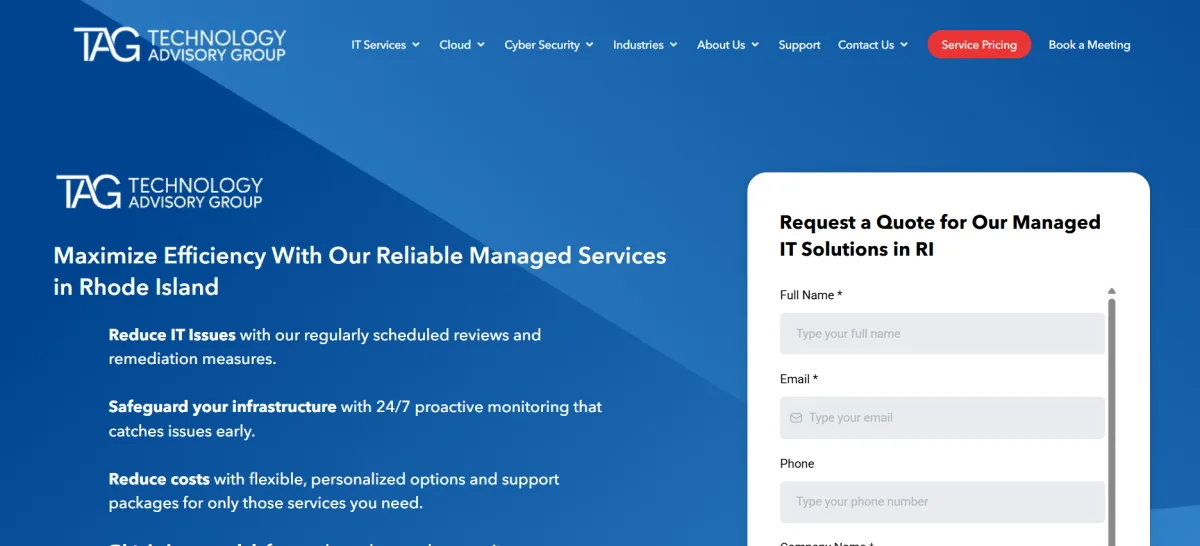Open the Industries menu item

point(638,45)
